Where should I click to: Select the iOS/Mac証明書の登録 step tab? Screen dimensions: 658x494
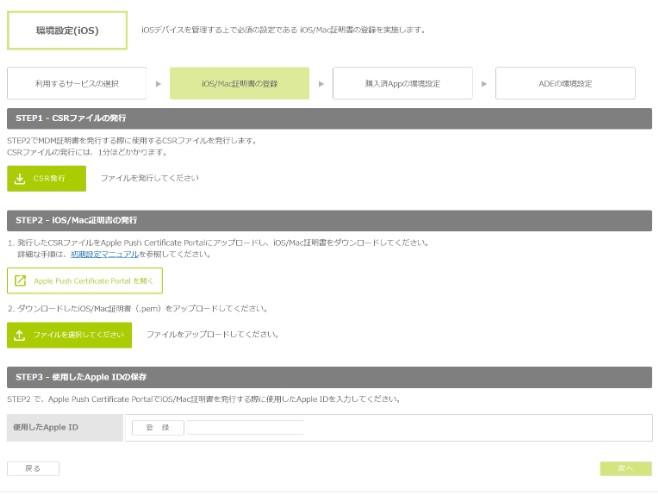click(239, 83)
